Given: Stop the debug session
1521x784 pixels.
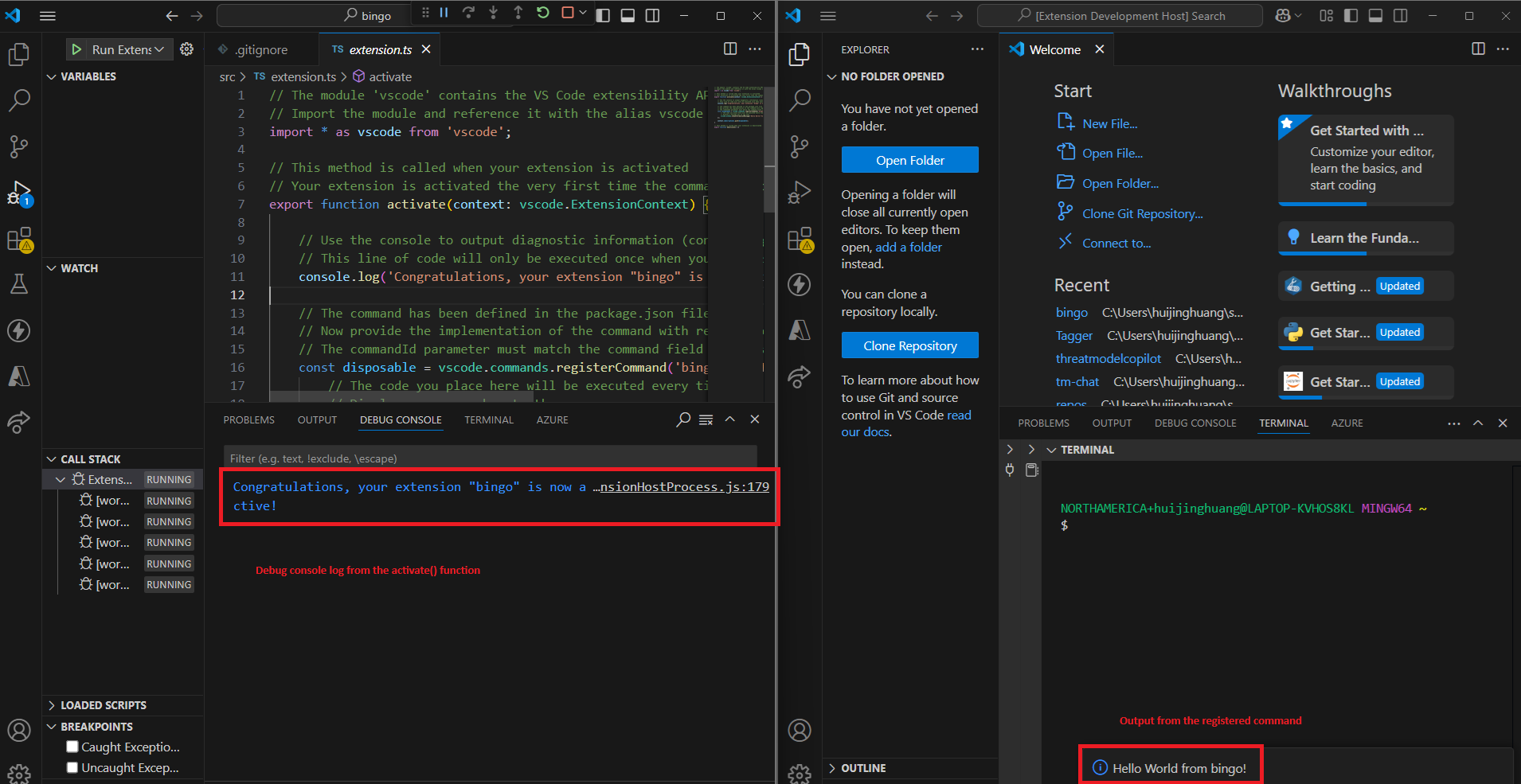Looking at the screenshot, I should pyautogui.click(x=568, y=13).
